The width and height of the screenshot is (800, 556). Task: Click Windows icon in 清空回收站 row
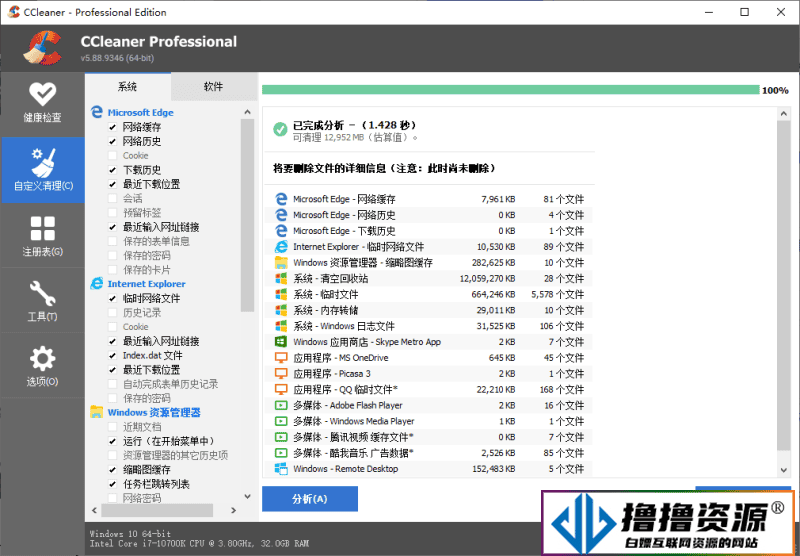point(281,278)
